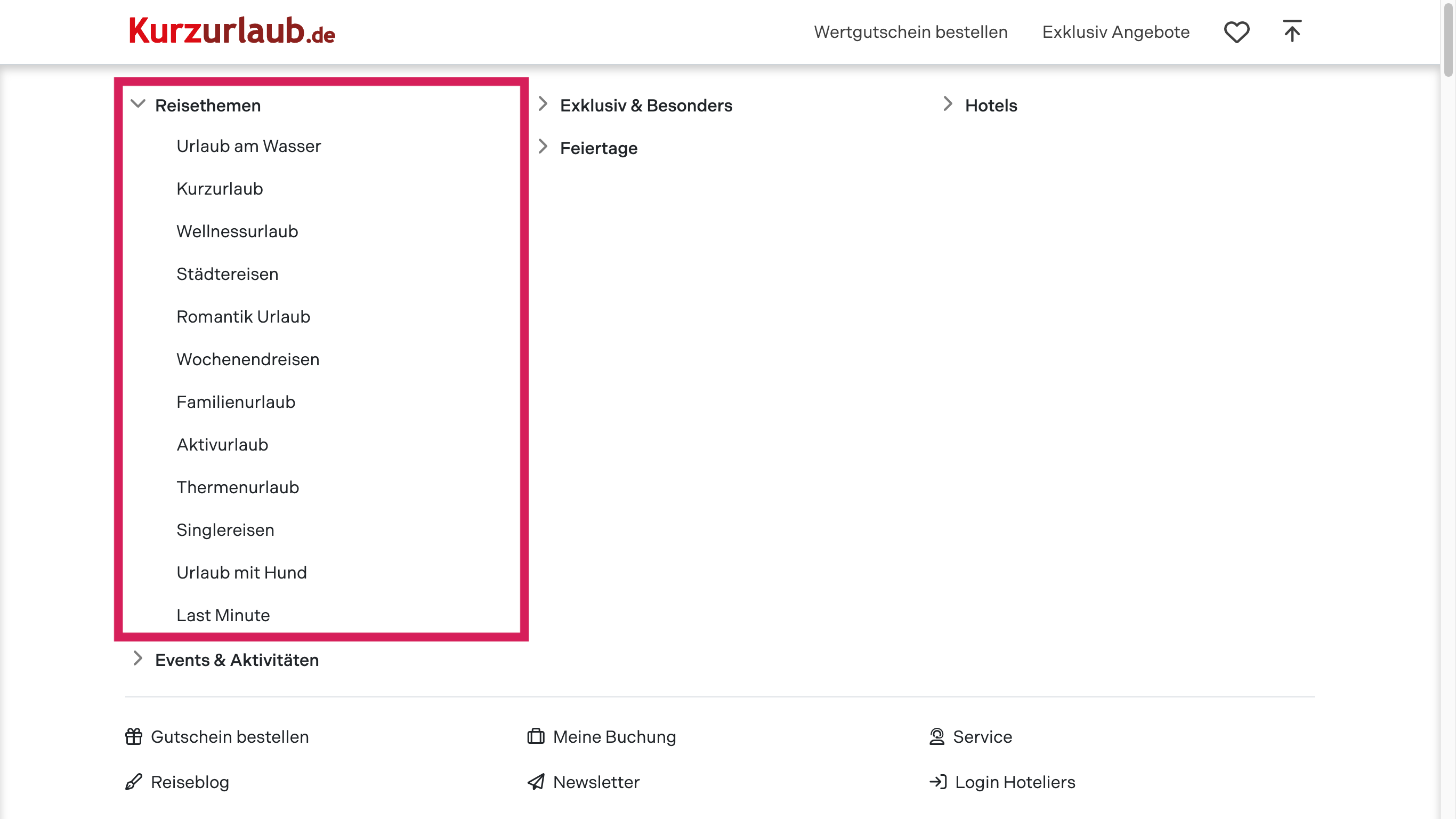This screenshot has width=1456, height=819.
Task: Select Wellnessurlaub travel theme
Action: click(237, 231)
